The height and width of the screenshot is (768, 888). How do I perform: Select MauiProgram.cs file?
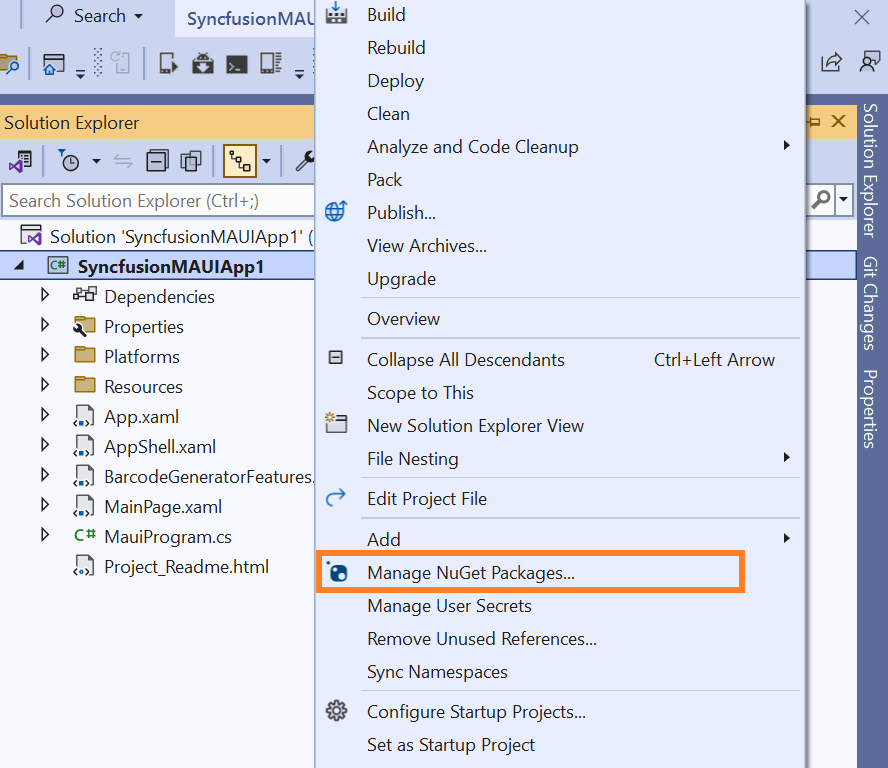(168, 537)
